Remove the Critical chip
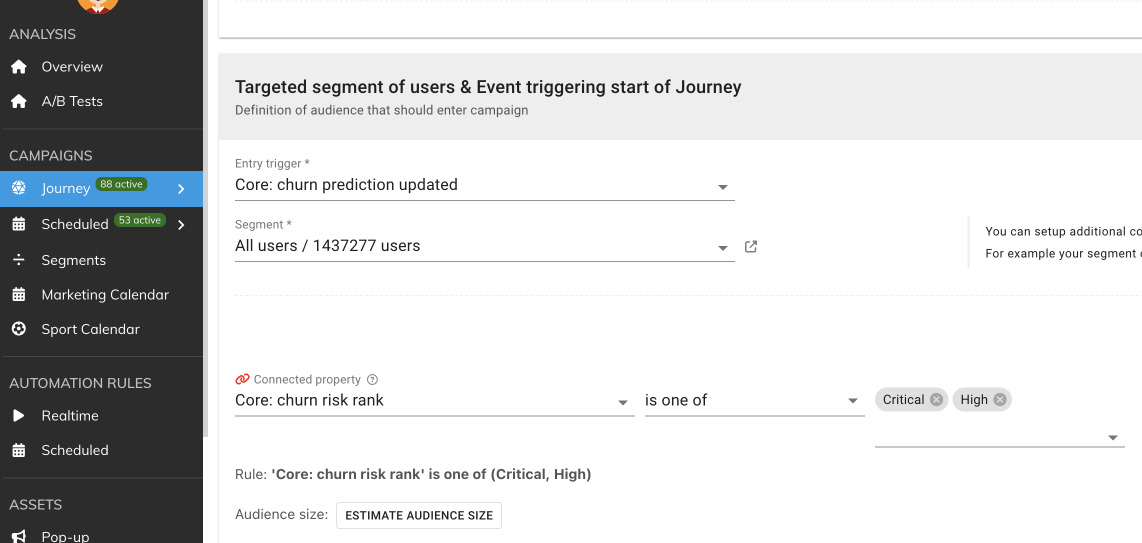 point(936,400)
